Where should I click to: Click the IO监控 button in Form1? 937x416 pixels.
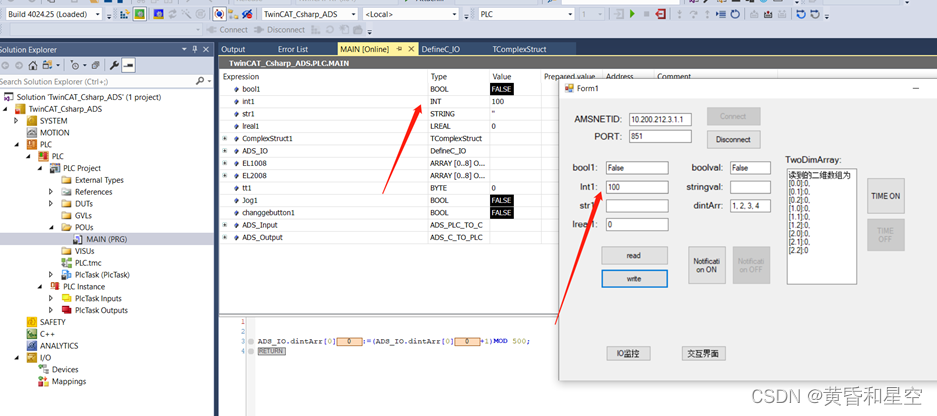[x=628, y=353]
